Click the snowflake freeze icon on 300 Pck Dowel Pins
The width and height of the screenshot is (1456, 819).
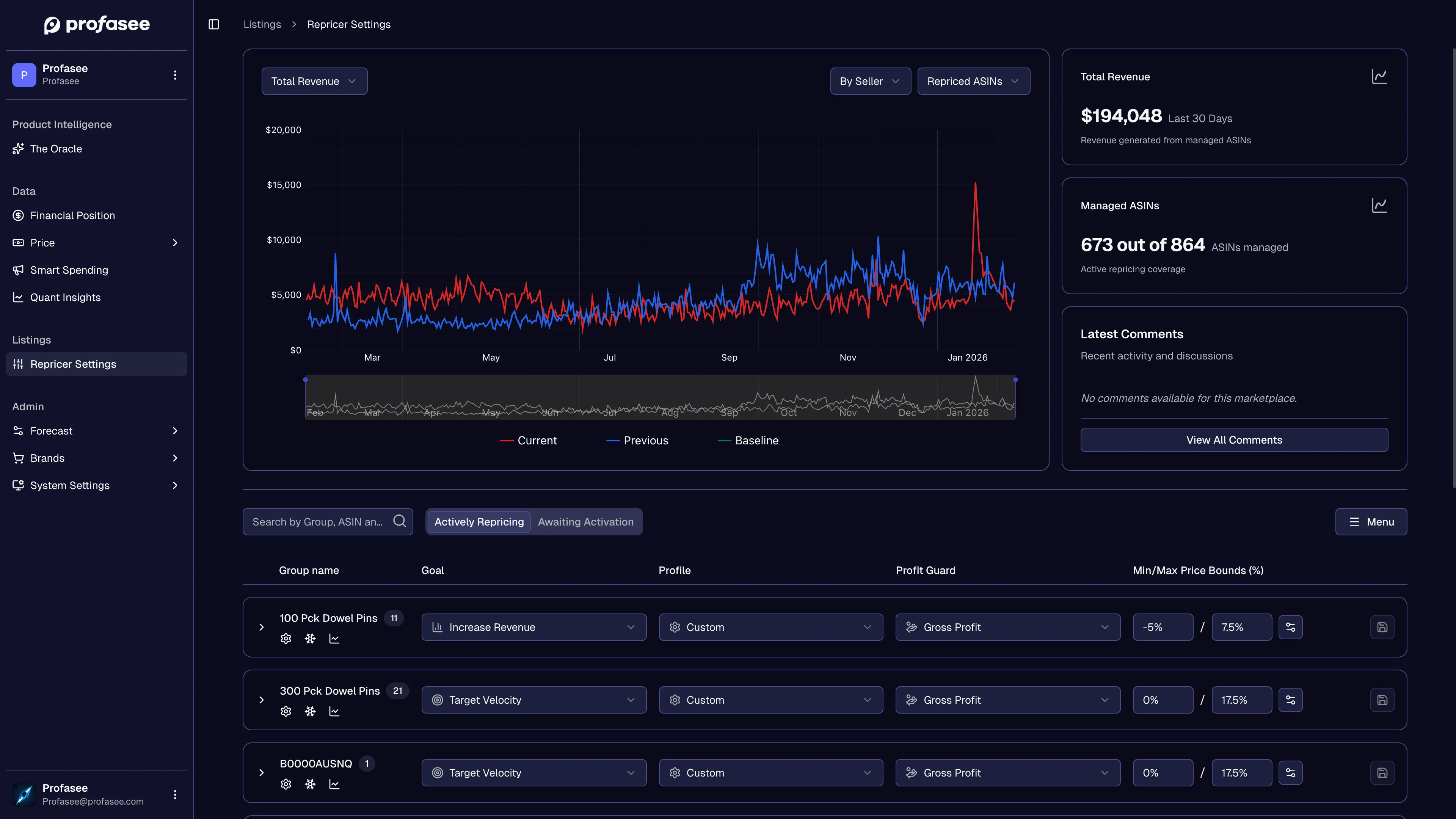pyautogui.click(x=310, y=711)
